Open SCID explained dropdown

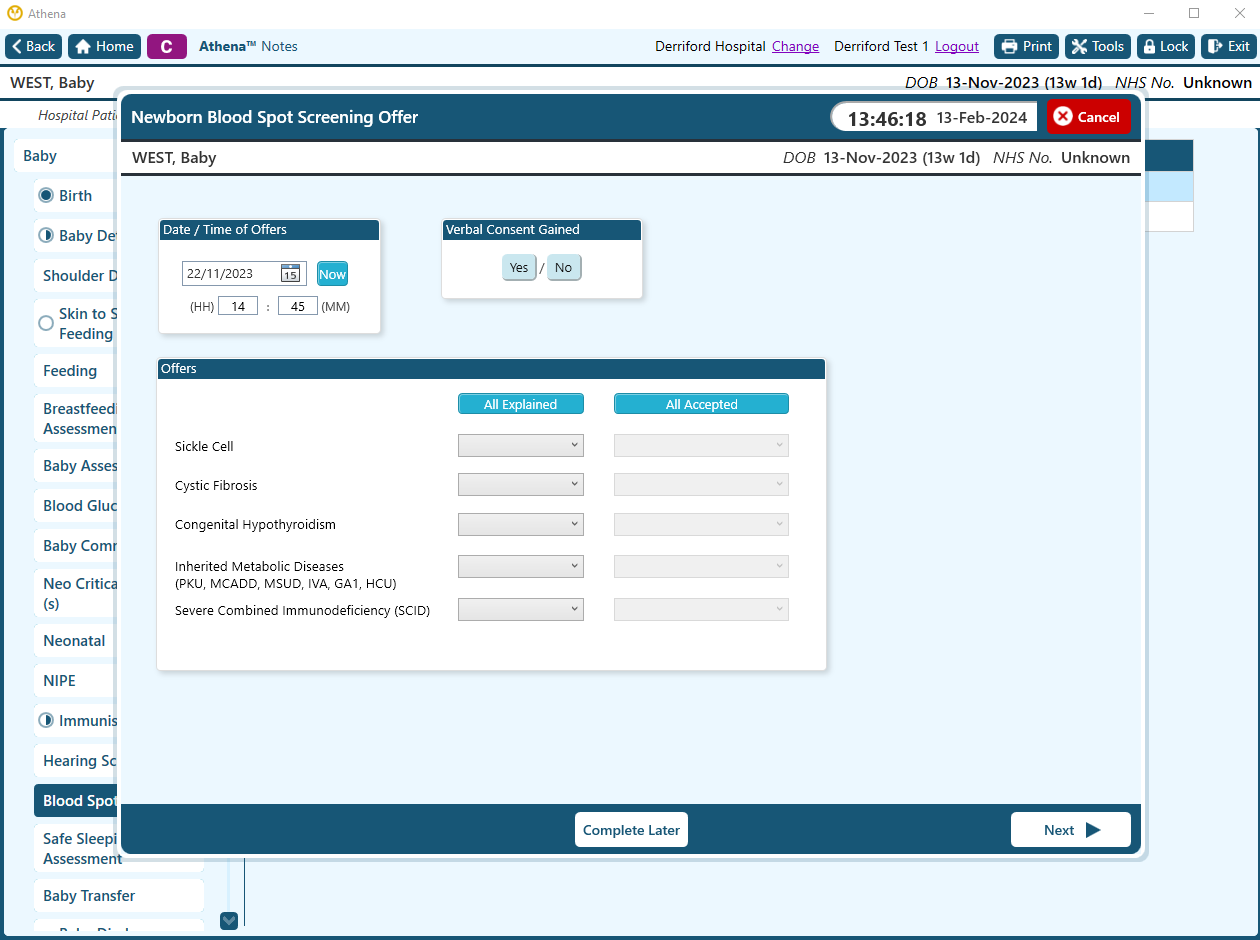pos(520,609)
